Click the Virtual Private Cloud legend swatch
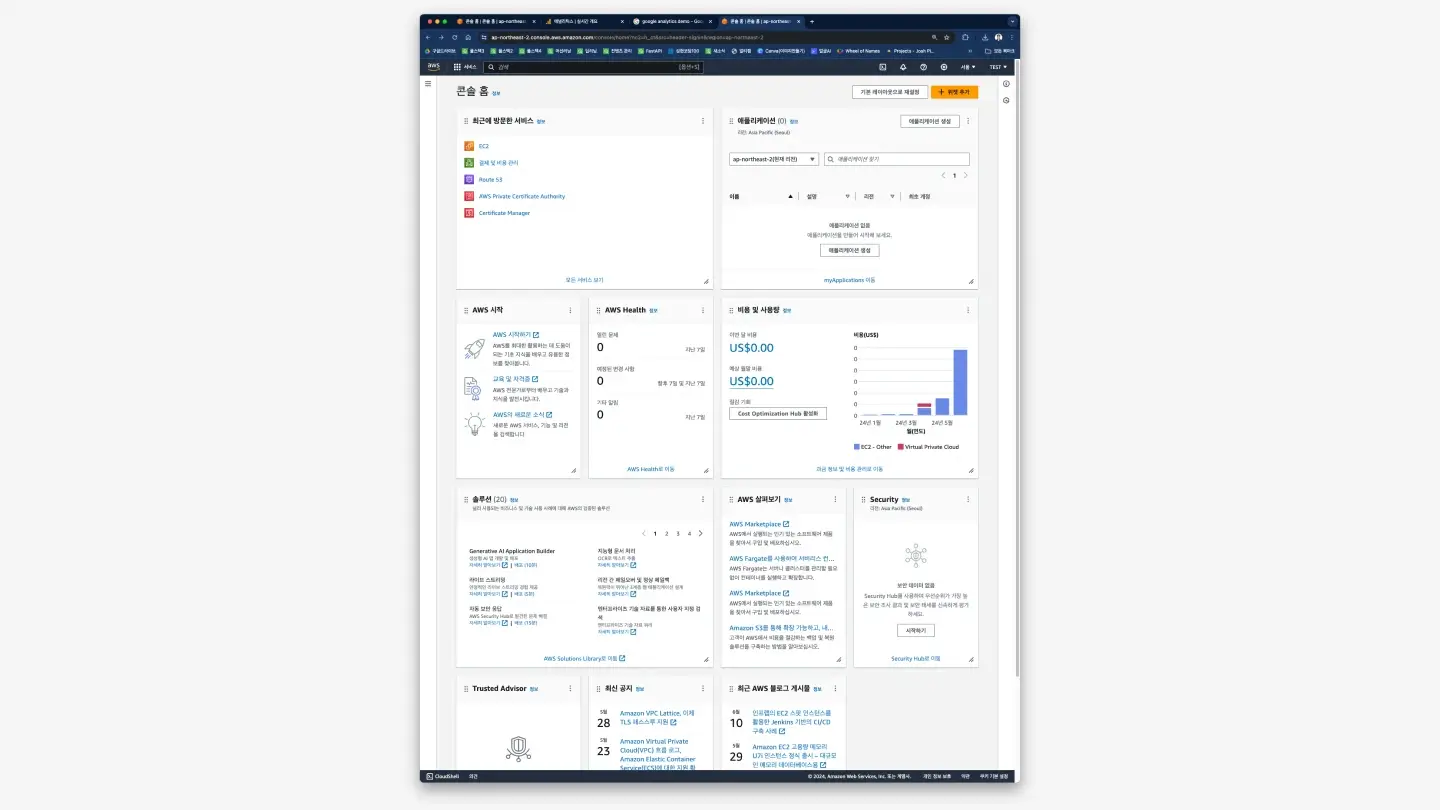This screenshot has width=1440, height=810. pos(900,447)
